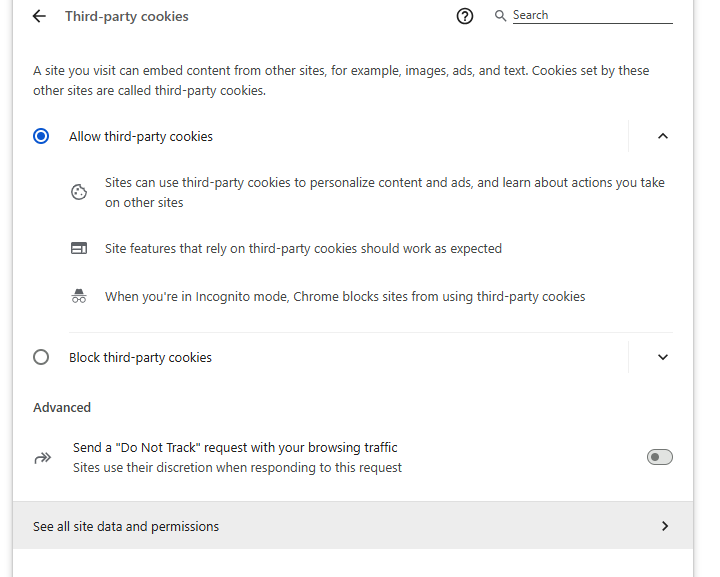The image size is (720, 577).
Task: Select the Block third-party cookies radio button
Action: pyautogui.click(x=41, y=357)
